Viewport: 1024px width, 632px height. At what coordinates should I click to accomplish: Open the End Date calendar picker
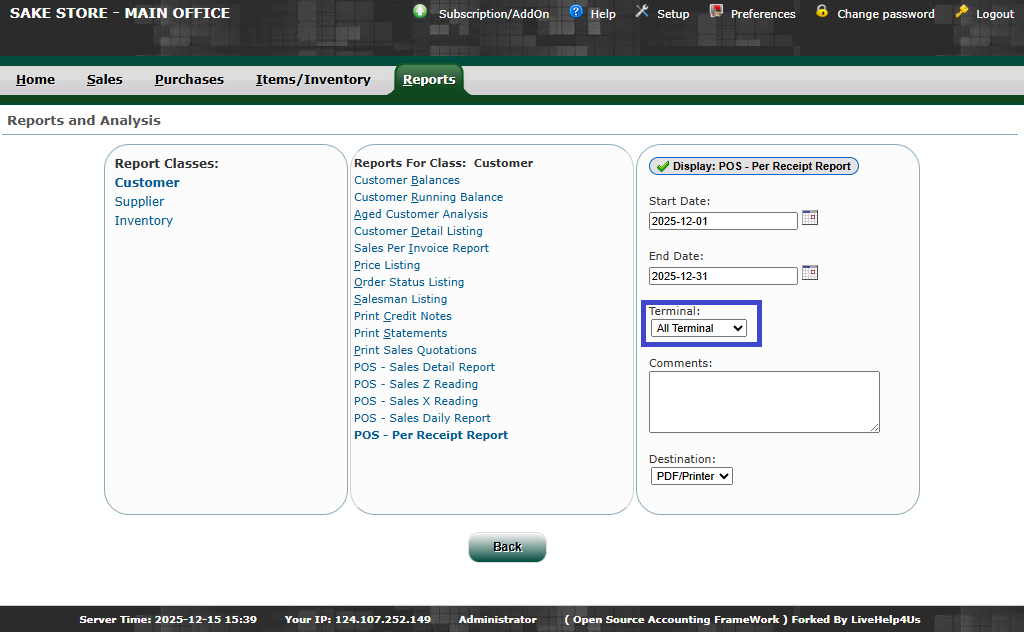click(810, 273)
